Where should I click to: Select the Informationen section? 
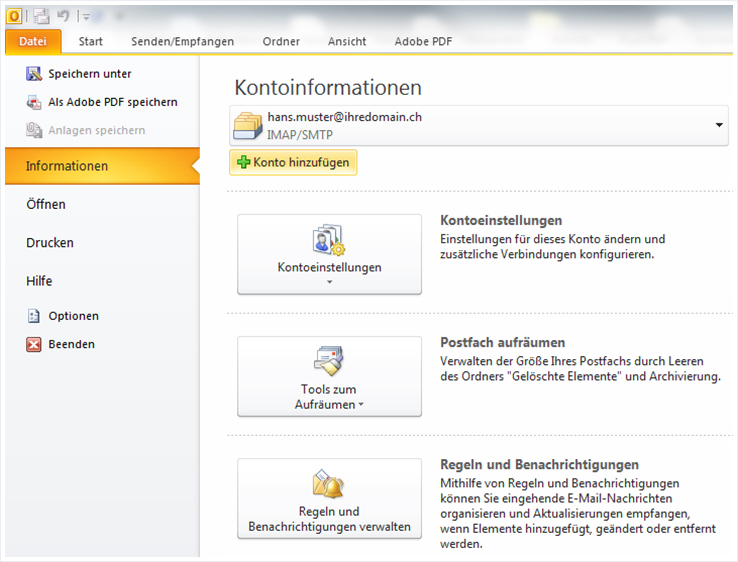pos(102,166)
